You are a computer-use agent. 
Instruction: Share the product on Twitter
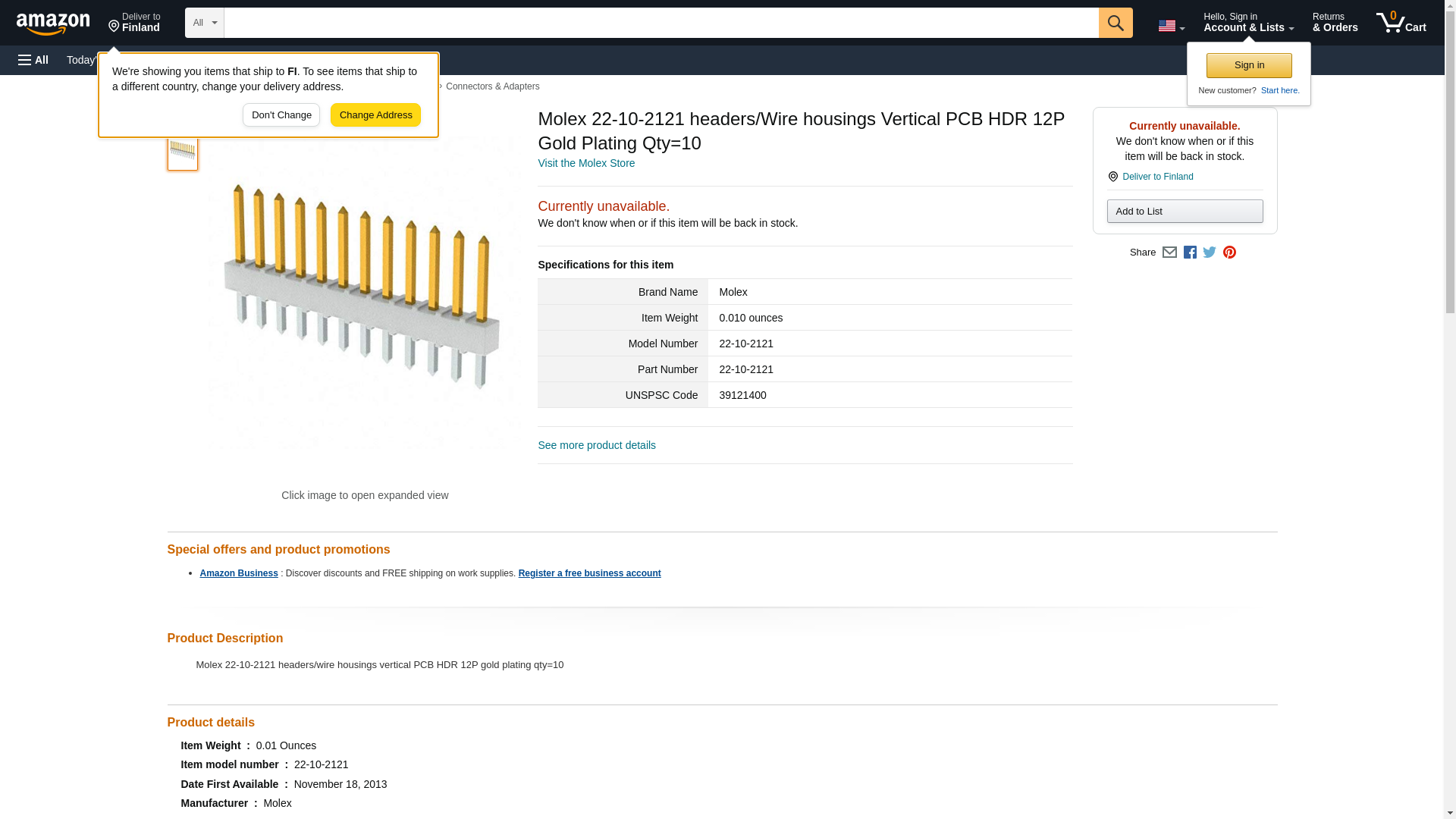pyautogui.click(x=1210, y=253)
